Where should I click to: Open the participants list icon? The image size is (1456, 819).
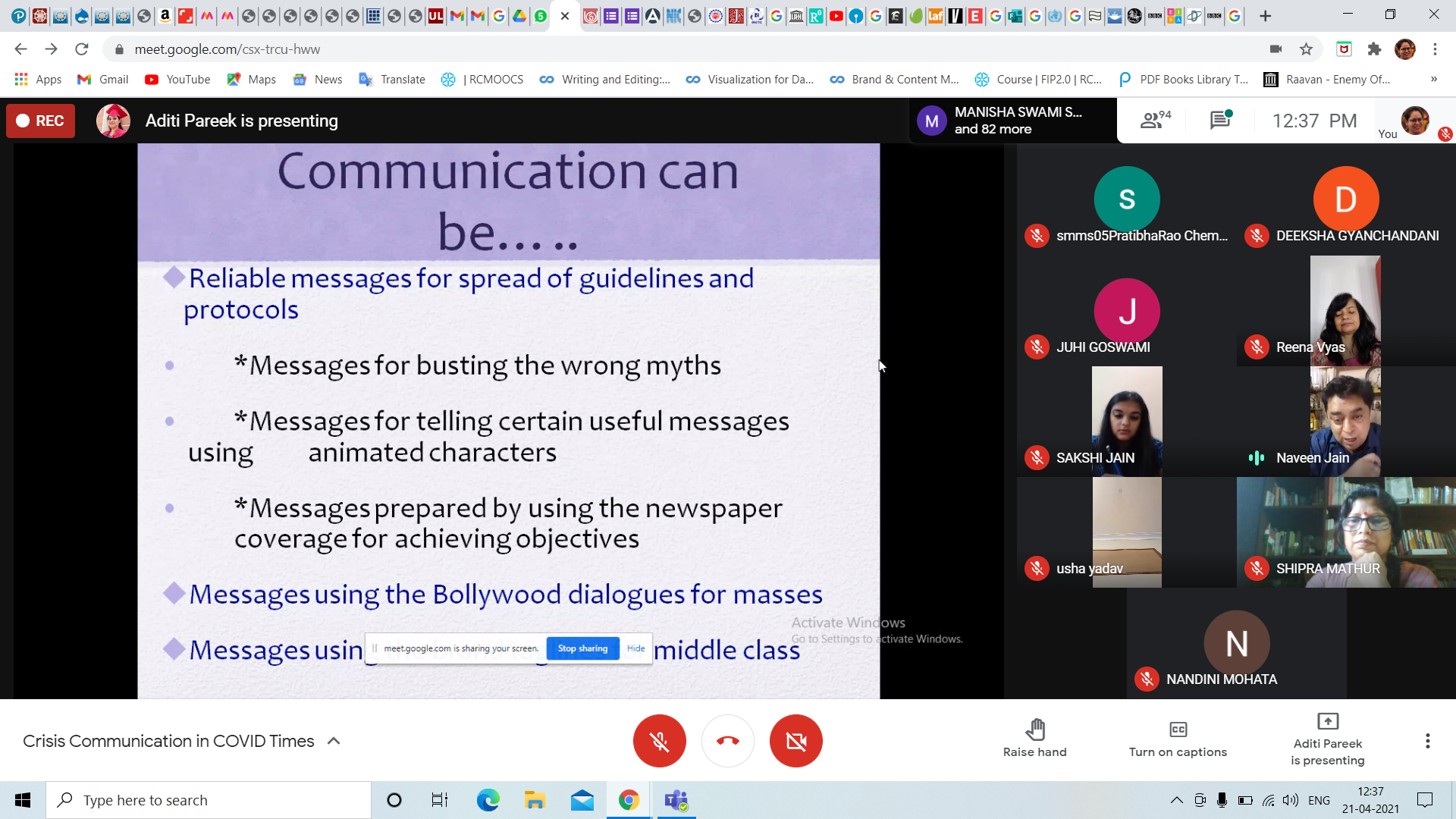1155,120
